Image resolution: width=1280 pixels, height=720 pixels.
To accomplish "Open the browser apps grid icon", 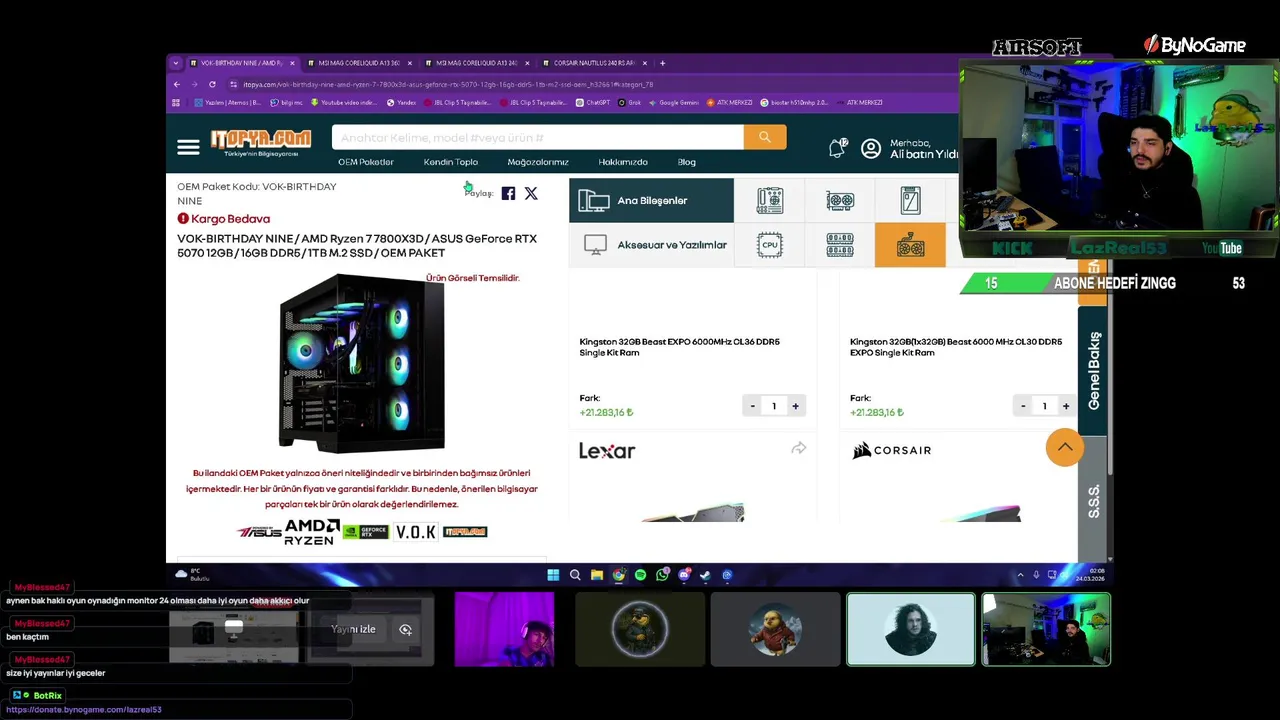I will click(x=177, y=102).
